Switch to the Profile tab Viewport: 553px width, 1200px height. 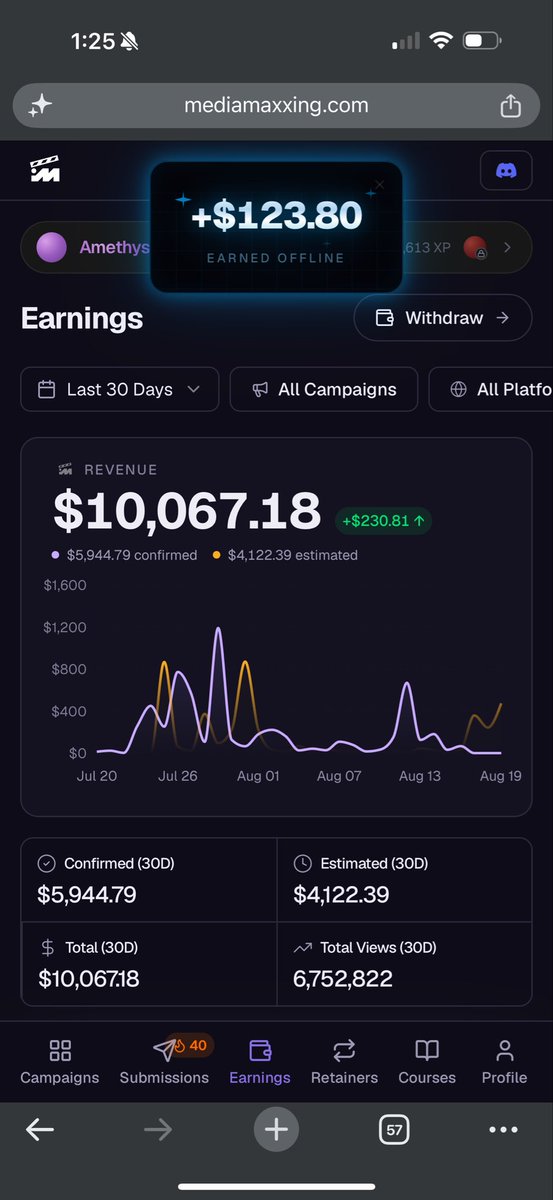coord(504,1062)
